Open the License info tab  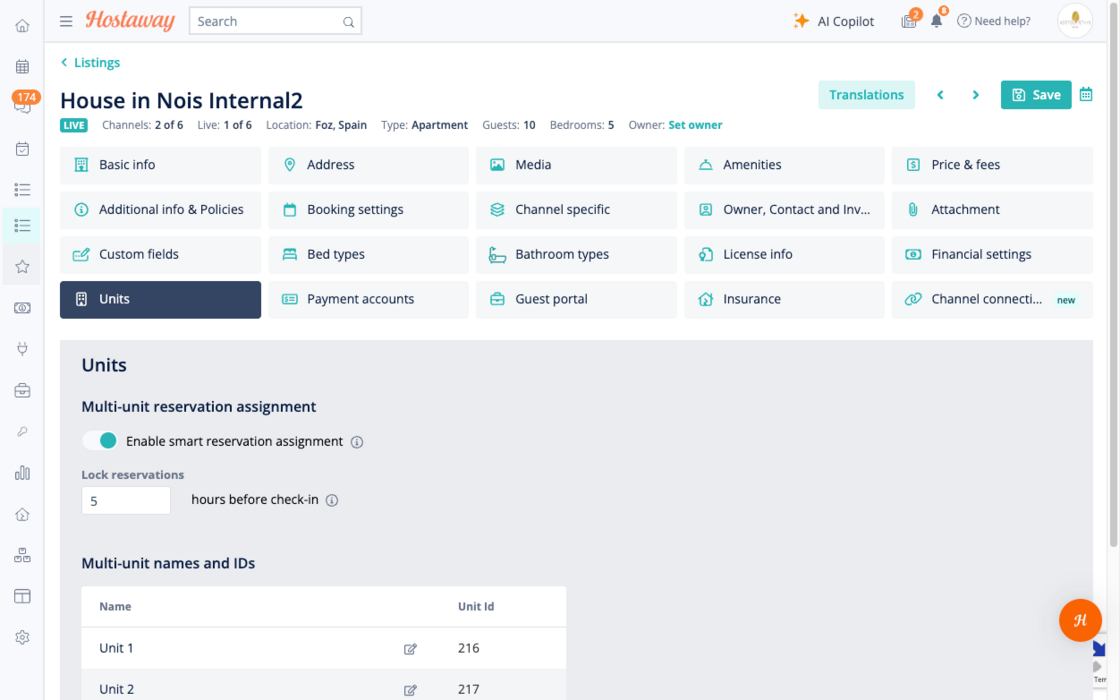pyautogui.click(x=784, y=255)
